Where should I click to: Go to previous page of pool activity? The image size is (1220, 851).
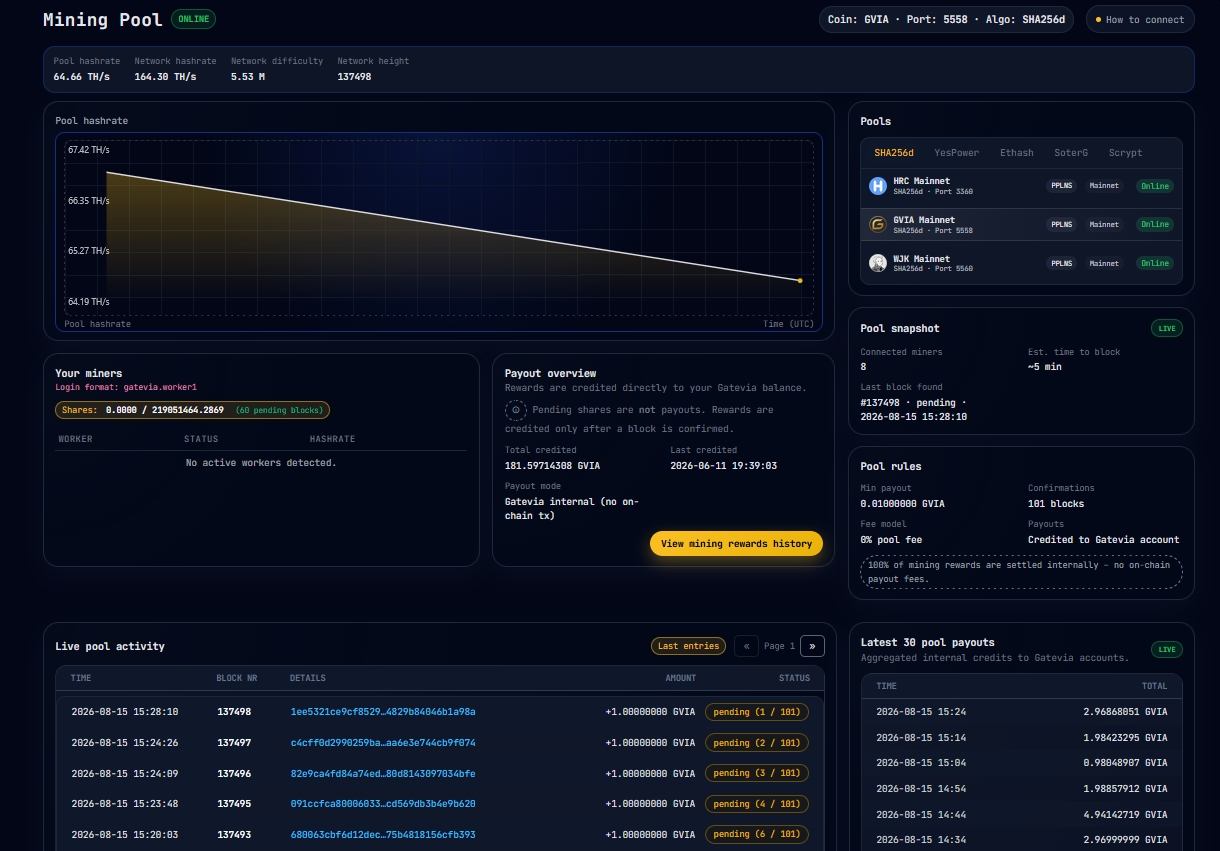point(746,646)
